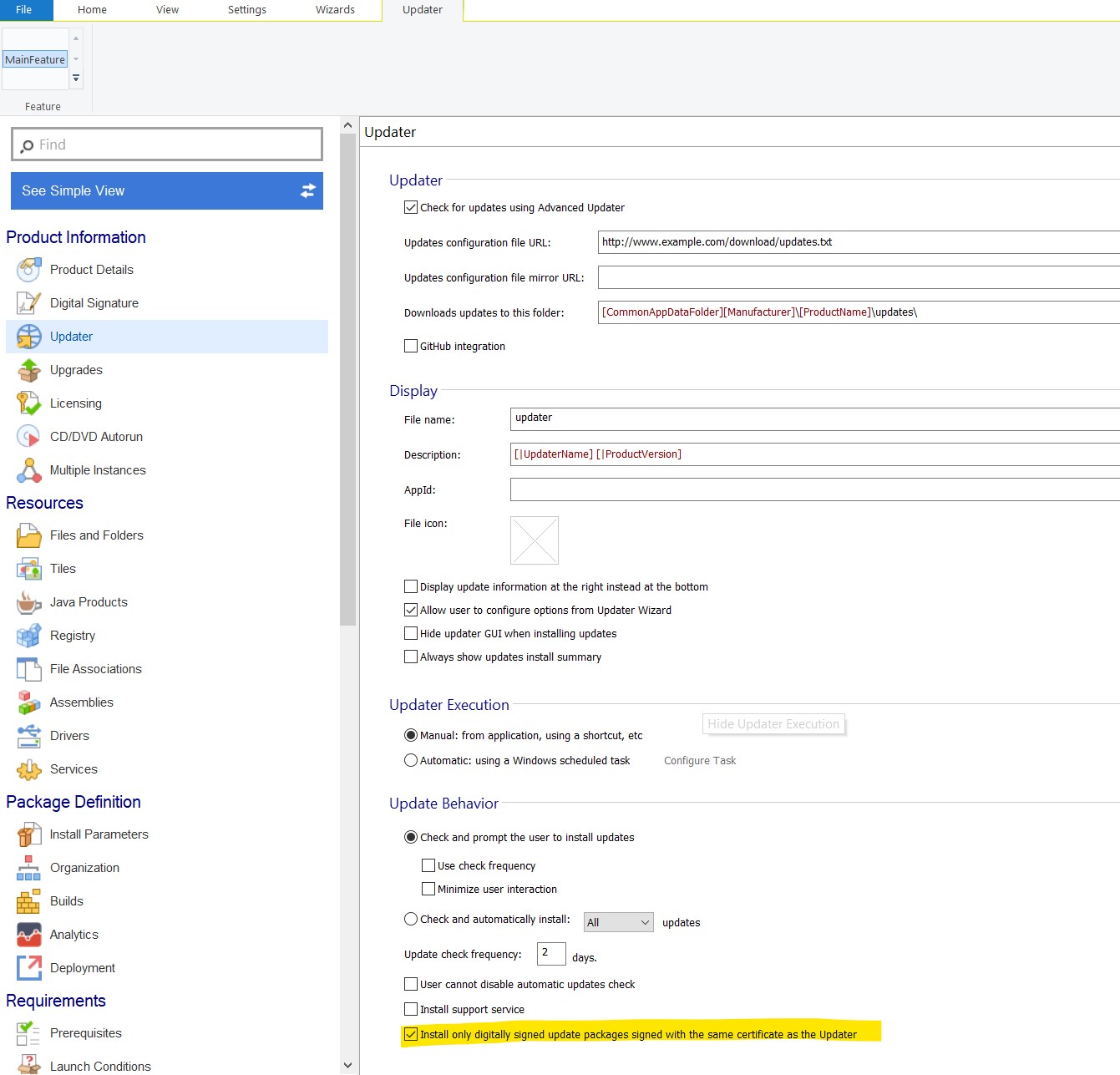This screenshot has height=1075, width=1120.
Task: Expand the Feature gallery dropdown arrow
Action: click(x=76, y=79)
